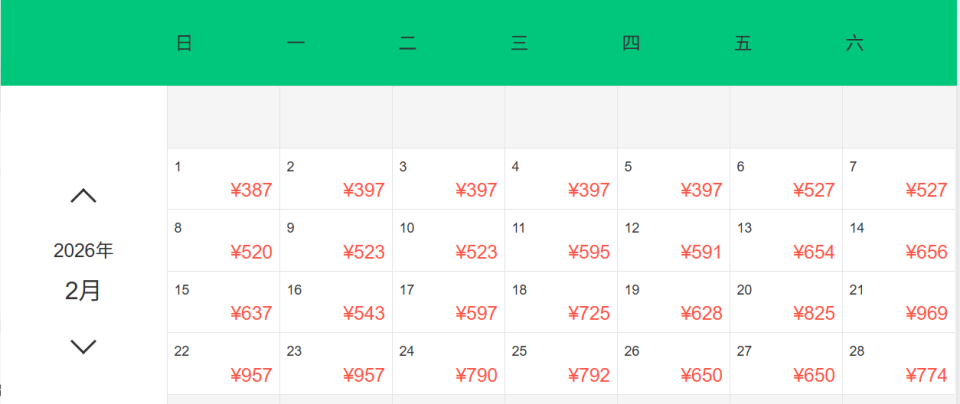This screenshot has width=960, height=404.
Task: Choose February 24 priced ¥790
Action: pos(448,364)
